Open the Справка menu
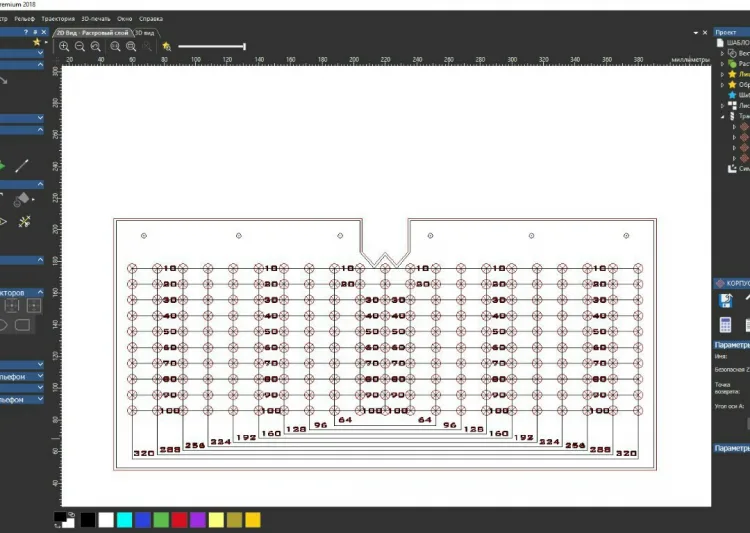 tap(151, 19)
